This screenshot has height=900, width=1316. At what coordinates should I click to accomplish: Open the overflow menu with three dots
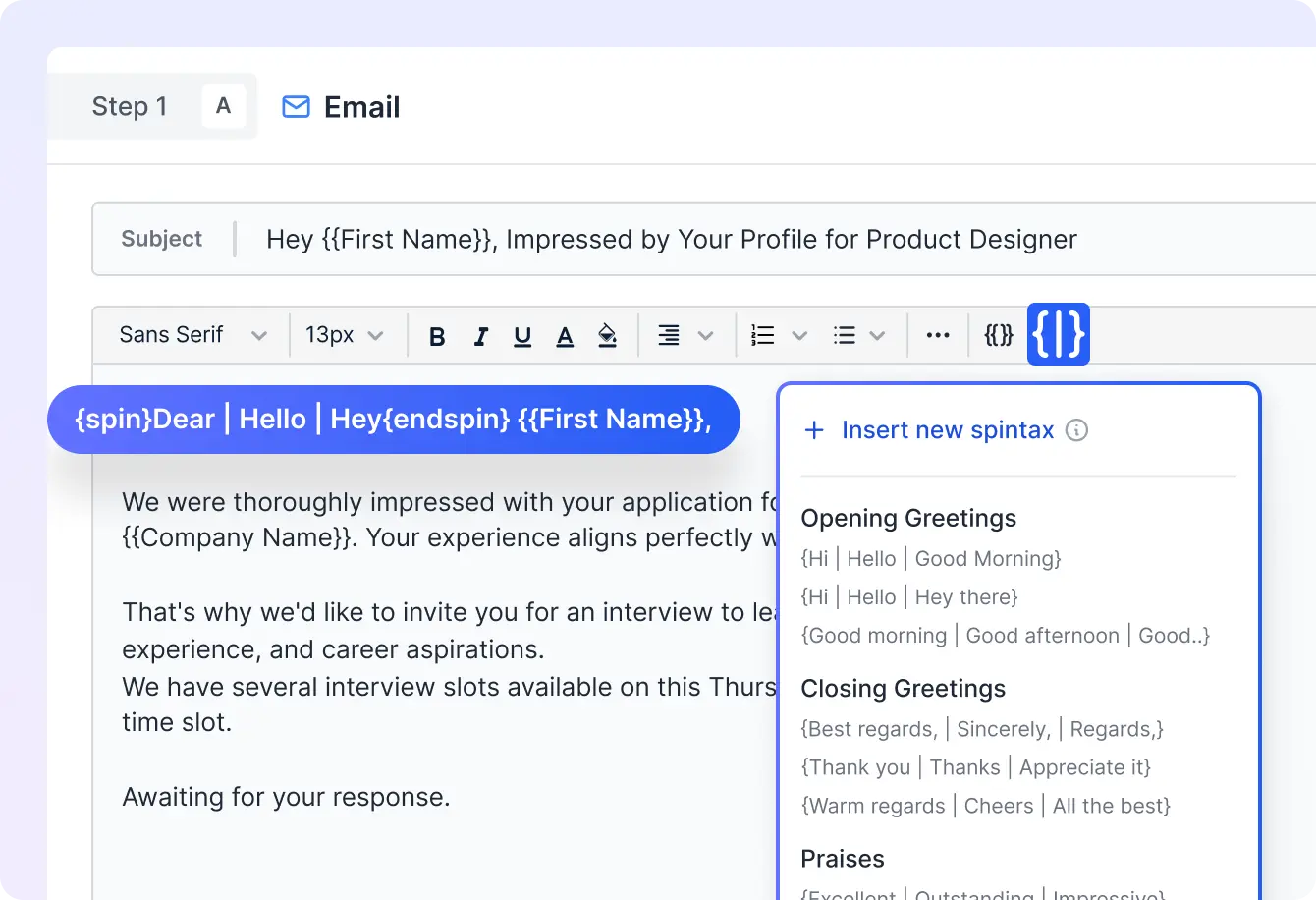937,335
